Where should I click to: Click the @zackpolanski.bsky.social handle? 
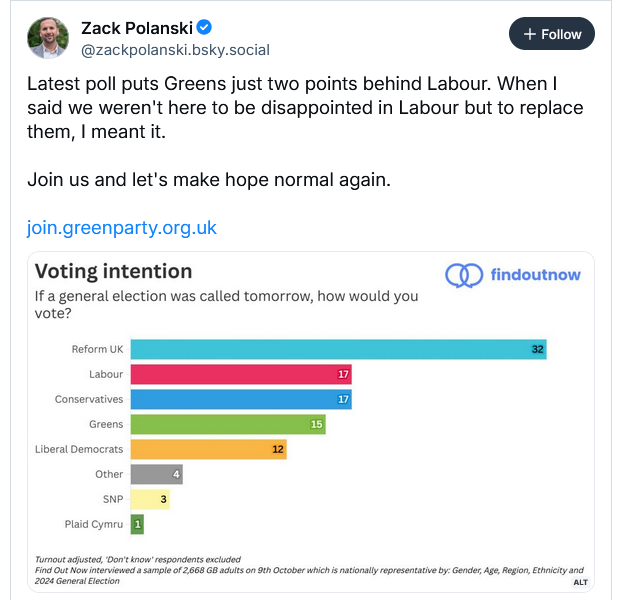point(174,50)
